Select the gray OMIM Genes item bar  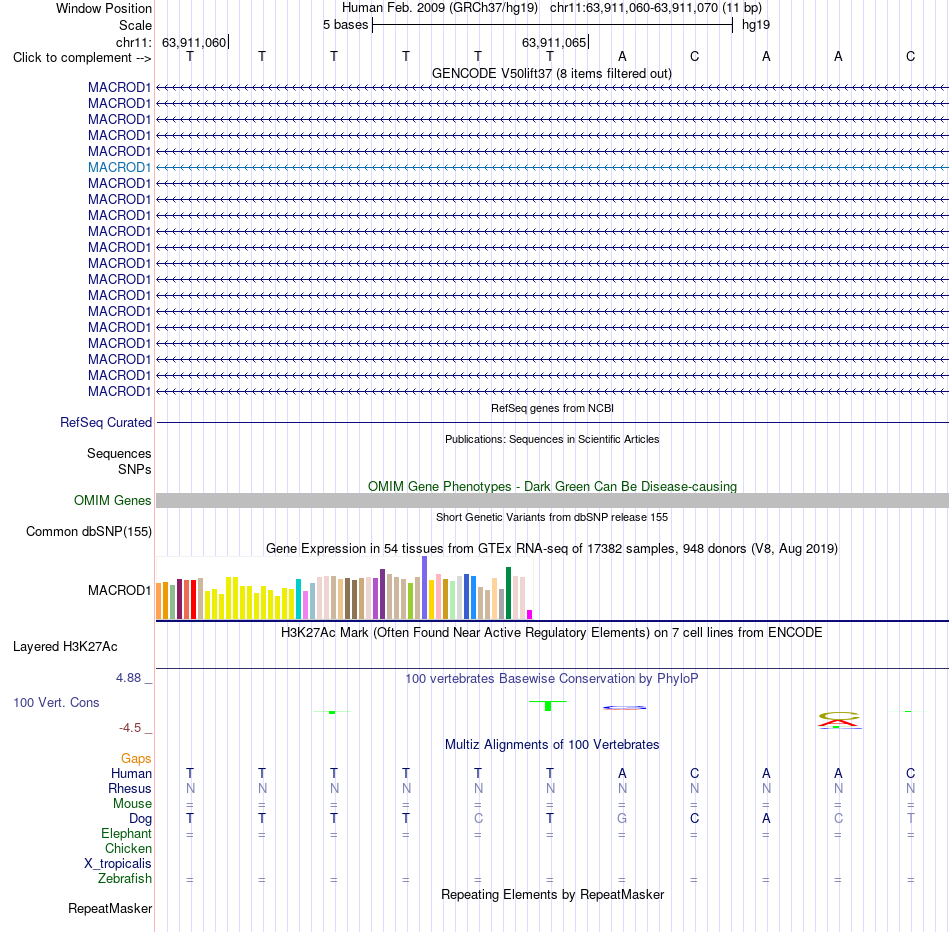point(552,501)
